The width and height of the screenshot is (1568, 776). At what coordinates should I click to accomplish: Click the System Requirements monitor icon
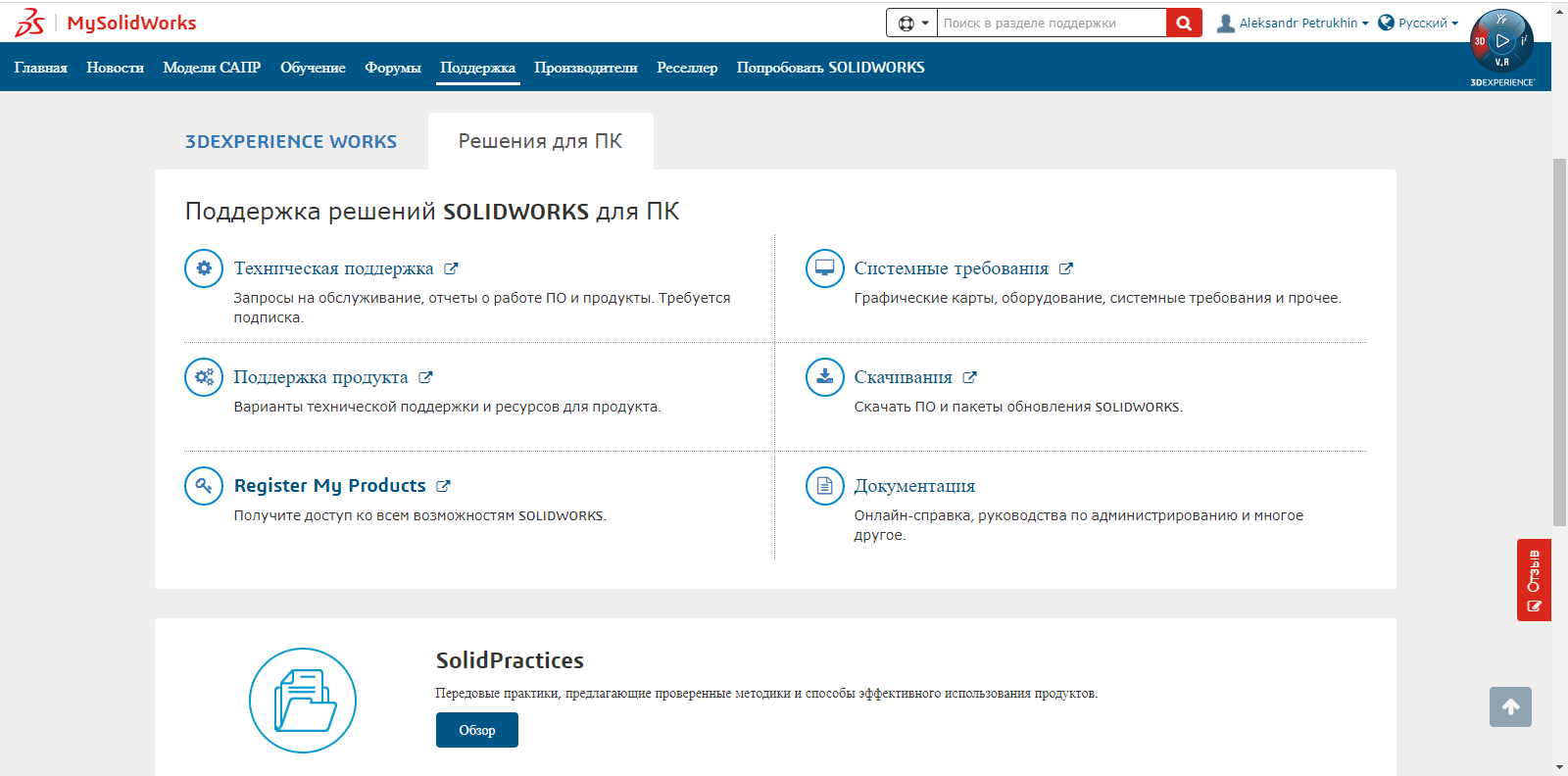point(824,268)
